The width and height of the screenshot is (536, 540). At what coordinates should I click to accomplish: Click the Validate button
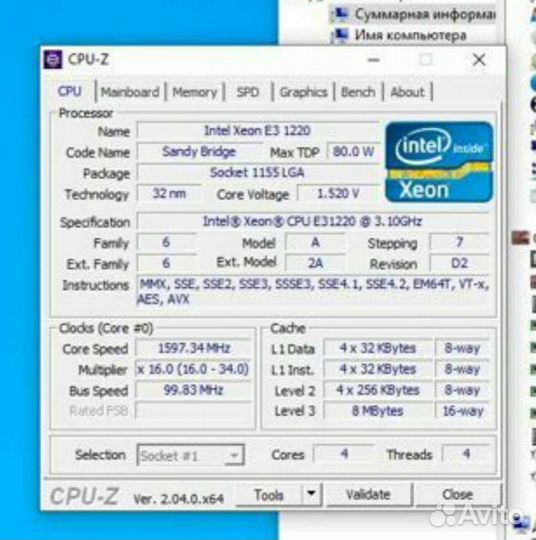(x=368, y=495)
